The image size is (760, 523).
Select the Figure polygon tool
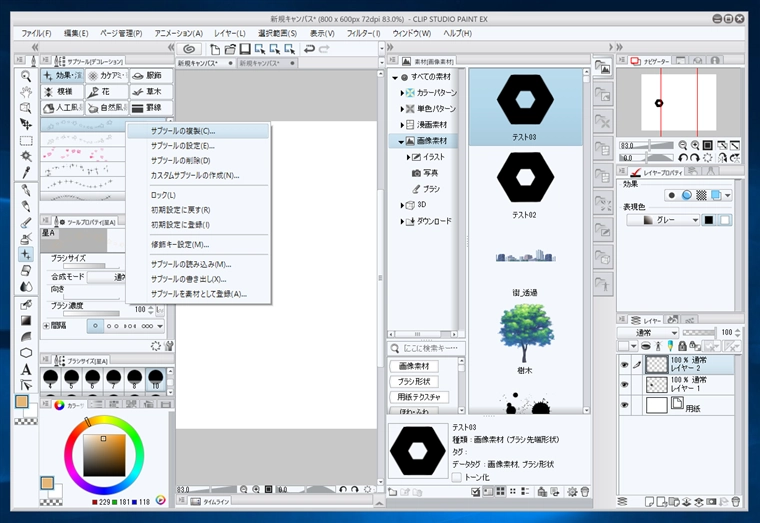(26, 353)
